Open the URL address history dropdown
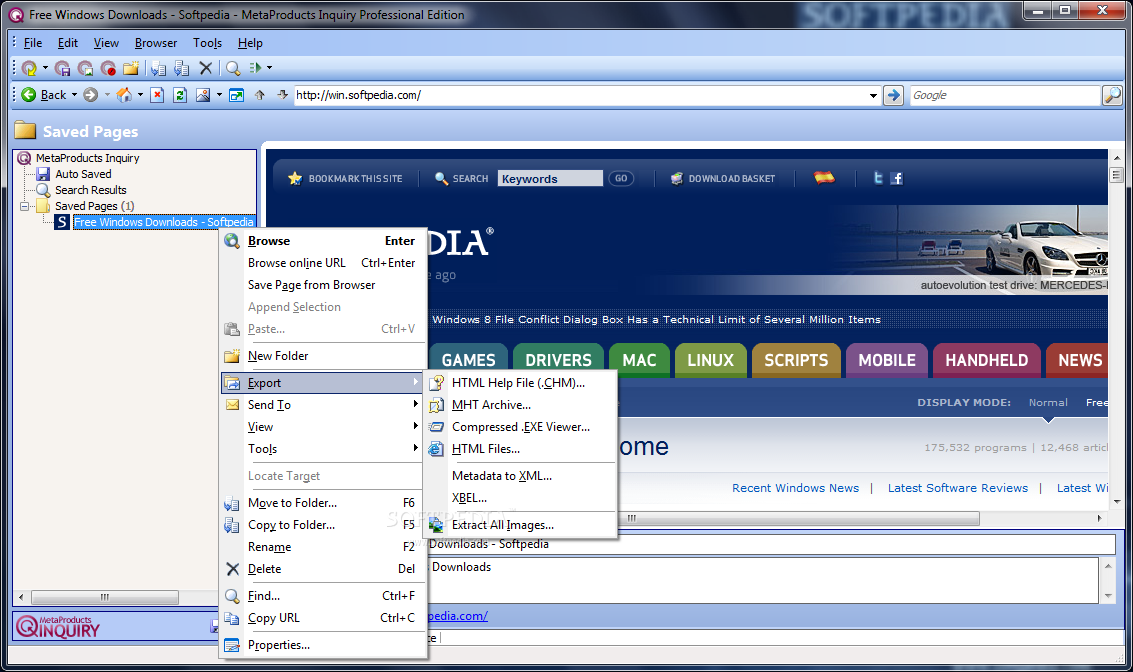 point(873,95)
